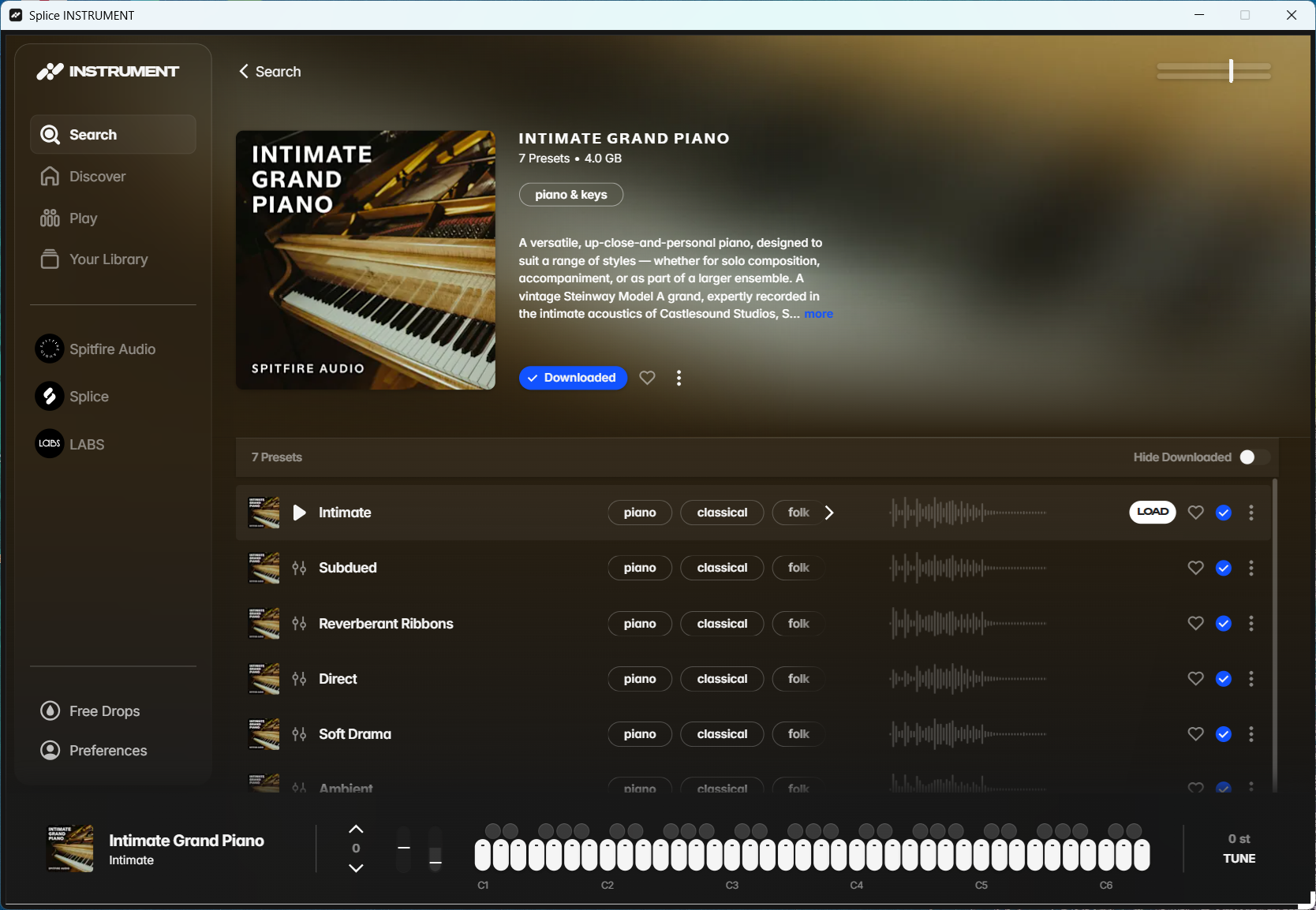1316x910 pixels.
Task: Favorite the Direct preset
Action: click(x=1195, y=679)
